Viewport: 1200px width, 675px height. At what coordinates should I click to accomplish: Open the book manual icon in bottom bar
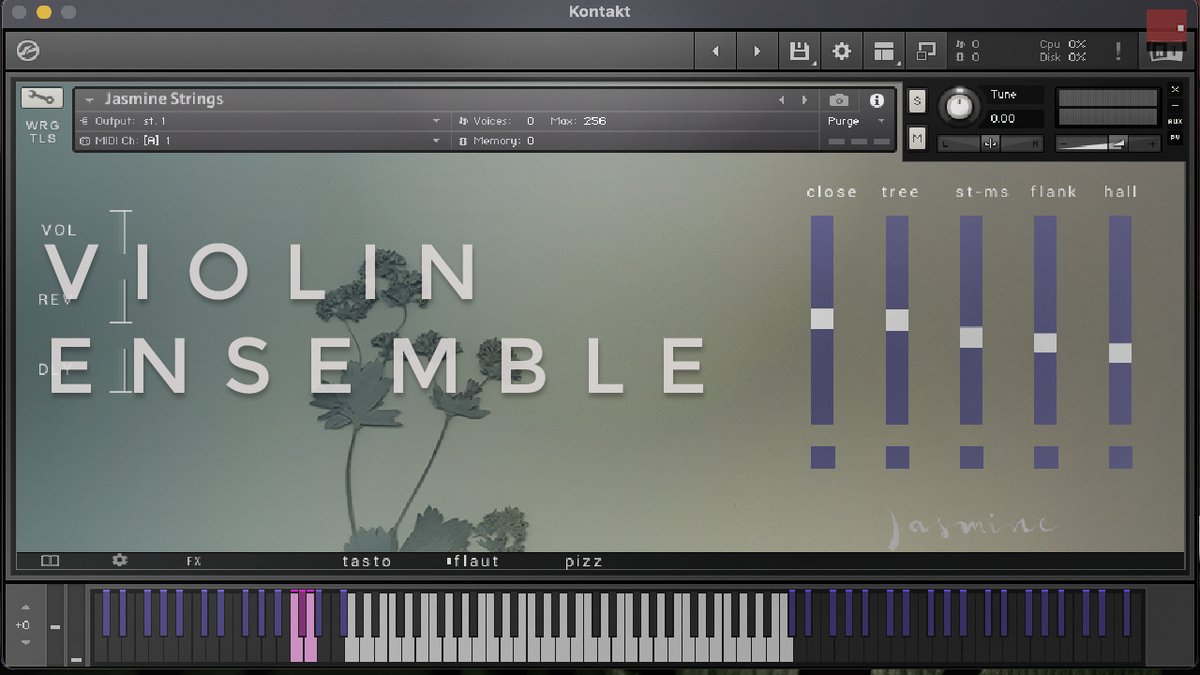50,561
